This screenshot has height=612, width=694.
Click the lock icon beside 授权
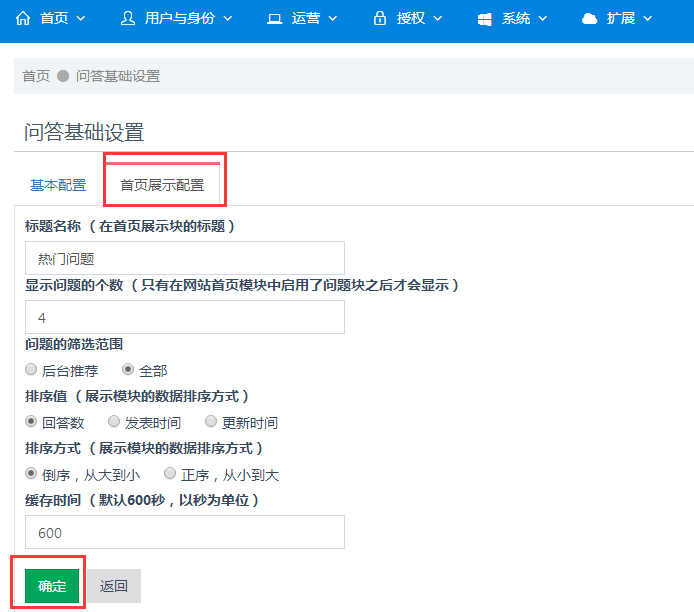tap(379, 18)
